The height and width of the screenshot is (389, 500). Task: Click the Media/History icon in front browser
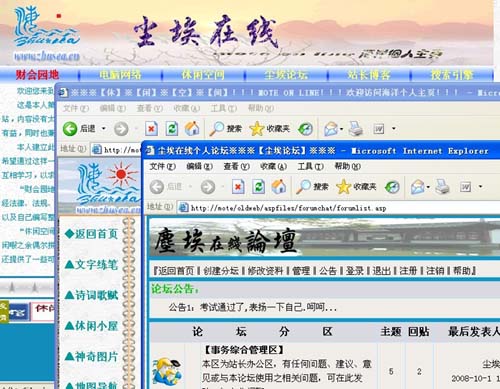[392, 187]
